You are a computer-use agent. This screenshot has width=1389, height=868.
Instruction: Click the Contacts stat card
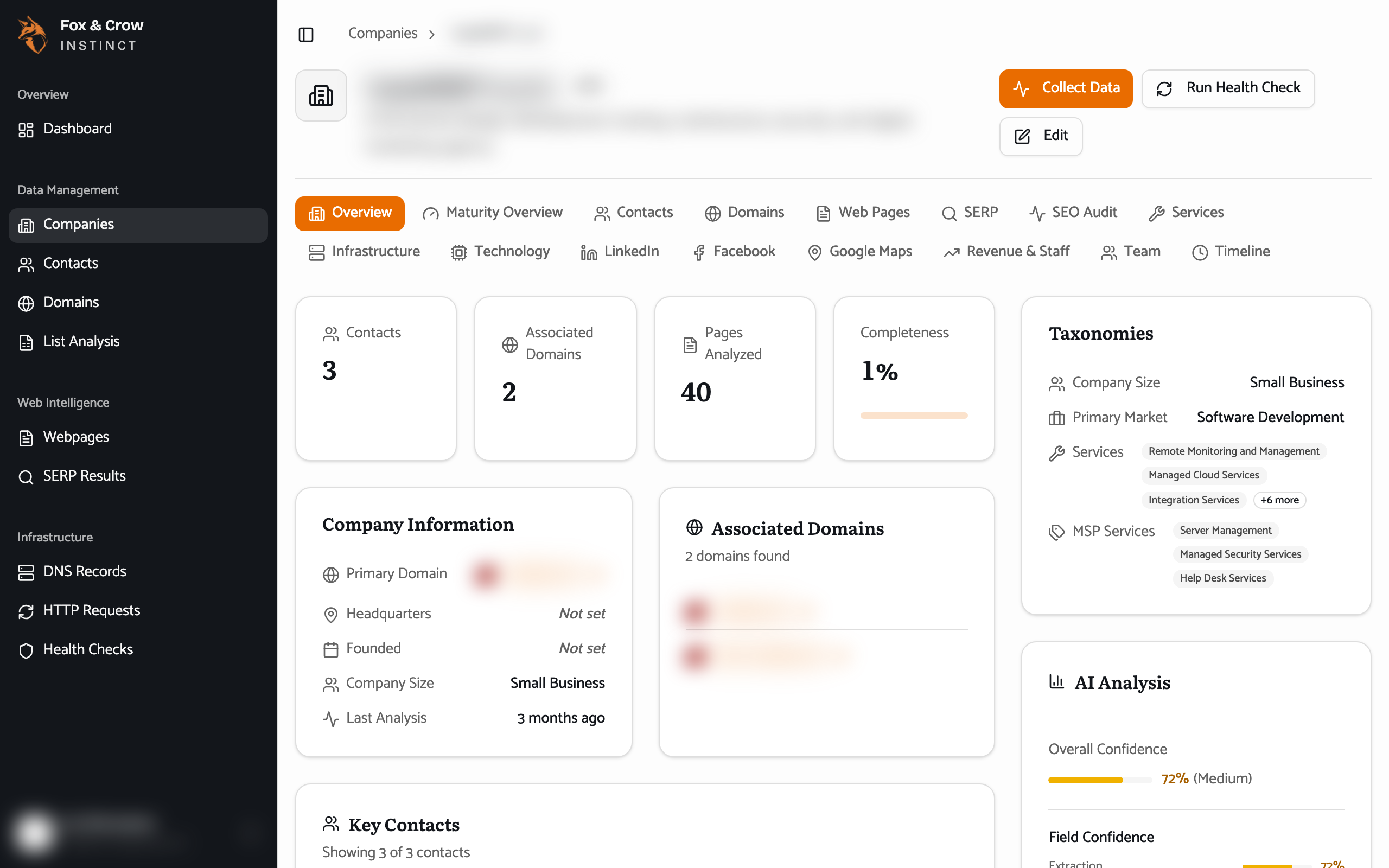pos(376,378)
